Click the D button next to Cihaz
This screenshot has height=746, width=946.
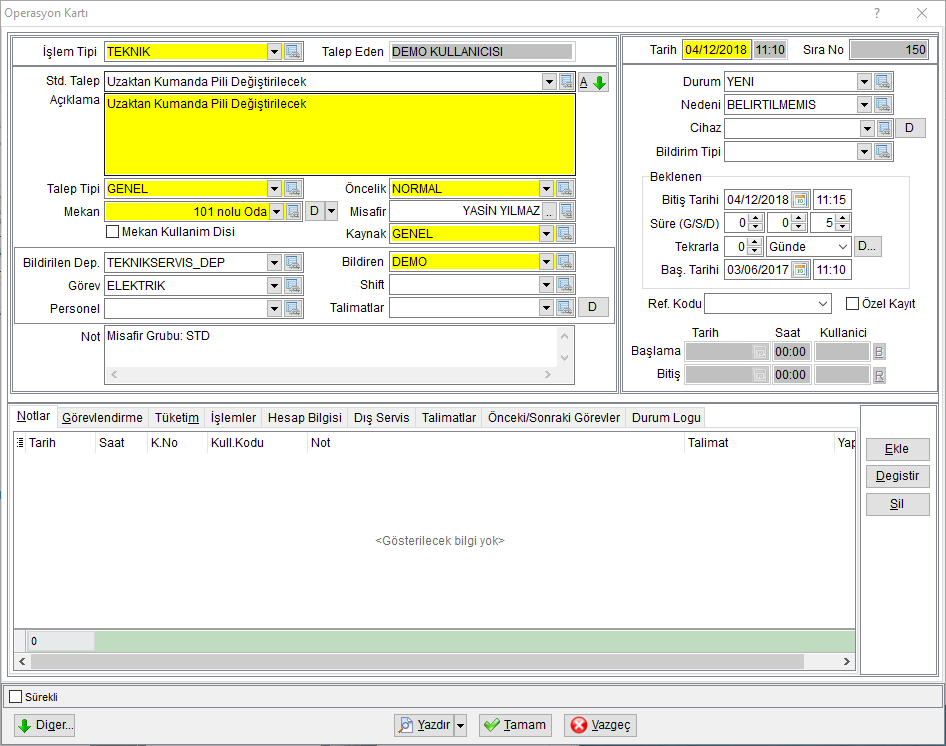click(x=910, y=128)
